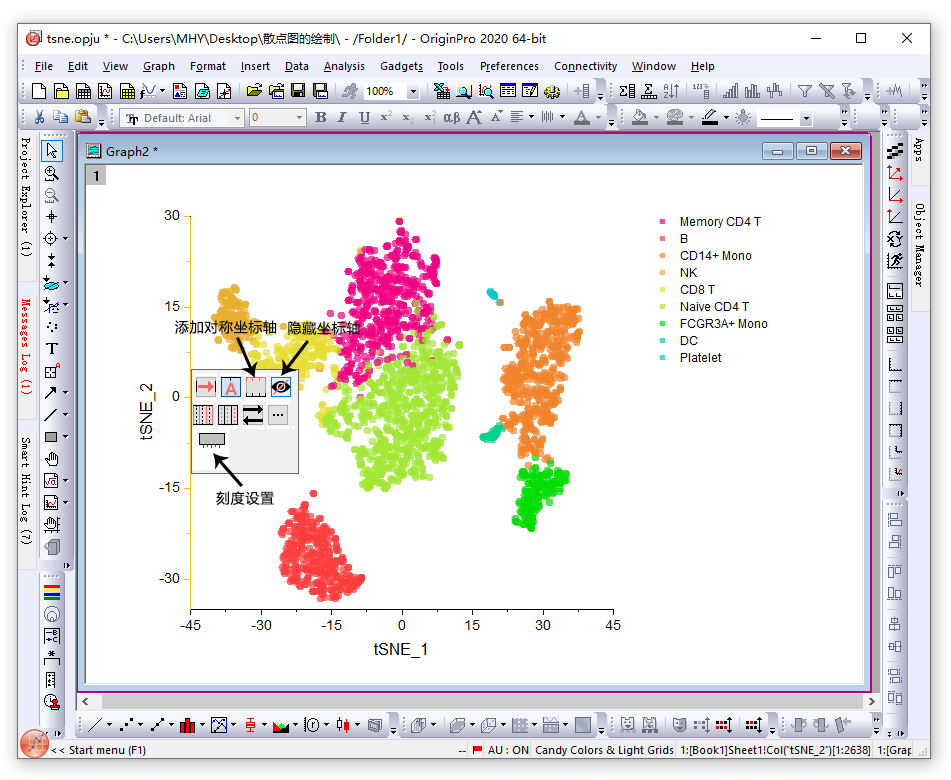Toggle Greek alphabet formatting

tap(452, 117)
